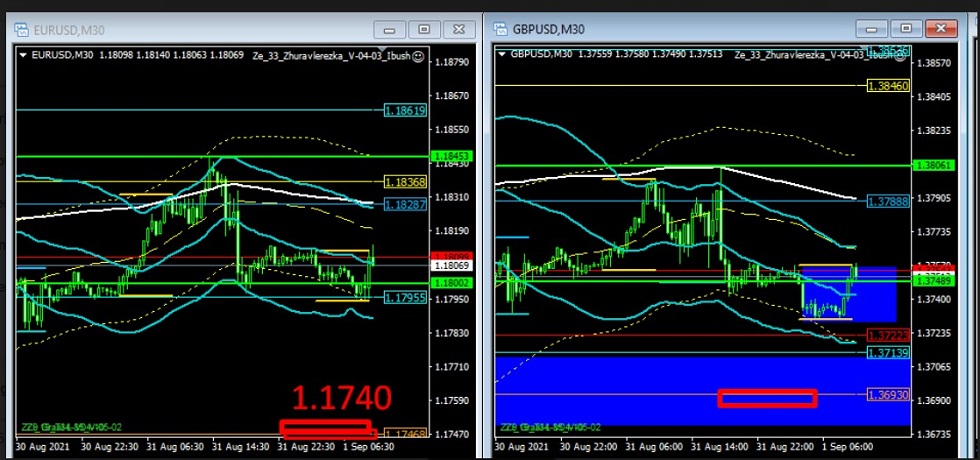Click the GBPUSD window chart icon
This screenshot has height=460, width=980.
[x=501, y=29]
